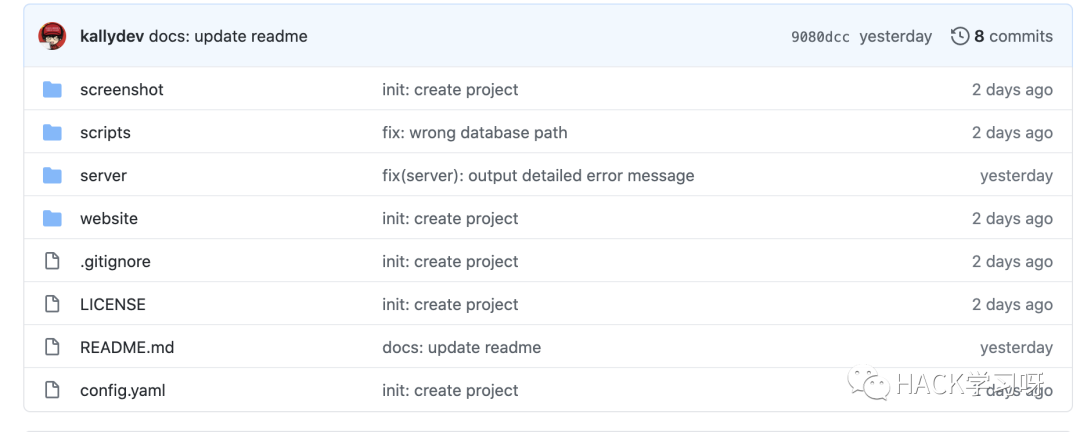The height and width of the screenshot is (432, 1080).
Task: View all 8 commits
Action: click(x=1012, y=36)
